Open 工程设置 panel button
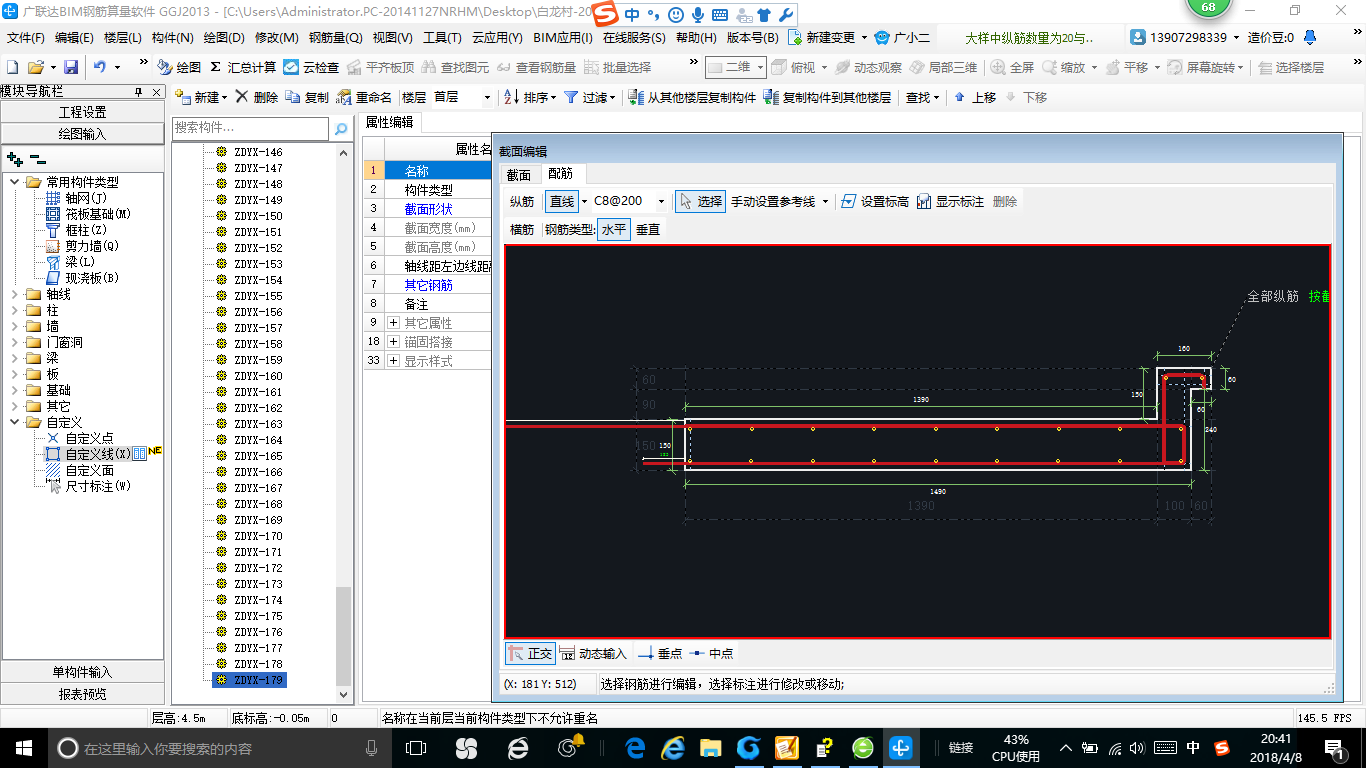The width and height of the screenshot is (1366, 768). pyautogui.click(x=82, y=112)
